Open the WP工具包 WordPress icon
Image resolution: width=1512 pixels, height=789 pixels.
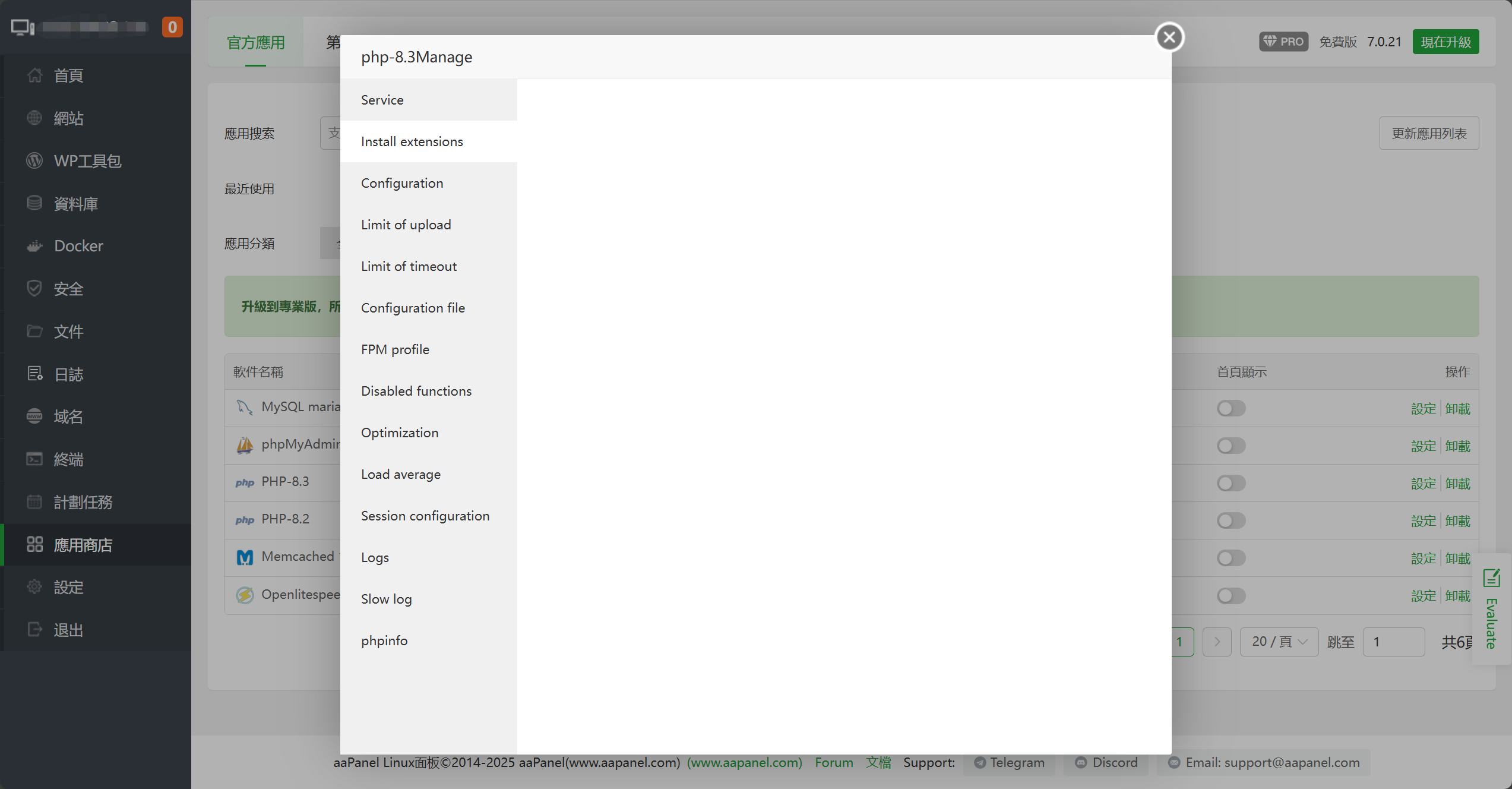(34, 160)
